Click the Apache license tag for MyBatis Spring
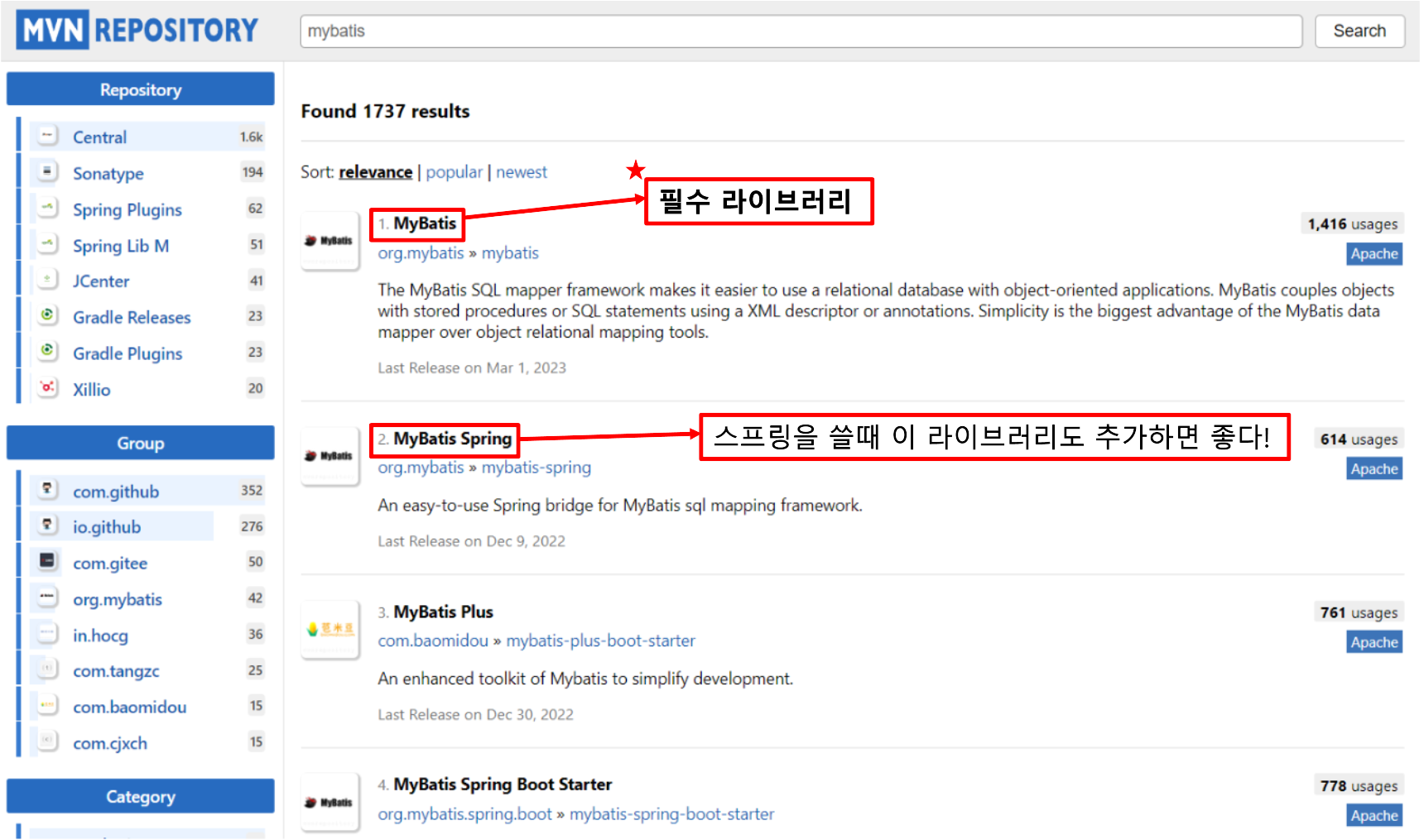 click(1374, 469)
